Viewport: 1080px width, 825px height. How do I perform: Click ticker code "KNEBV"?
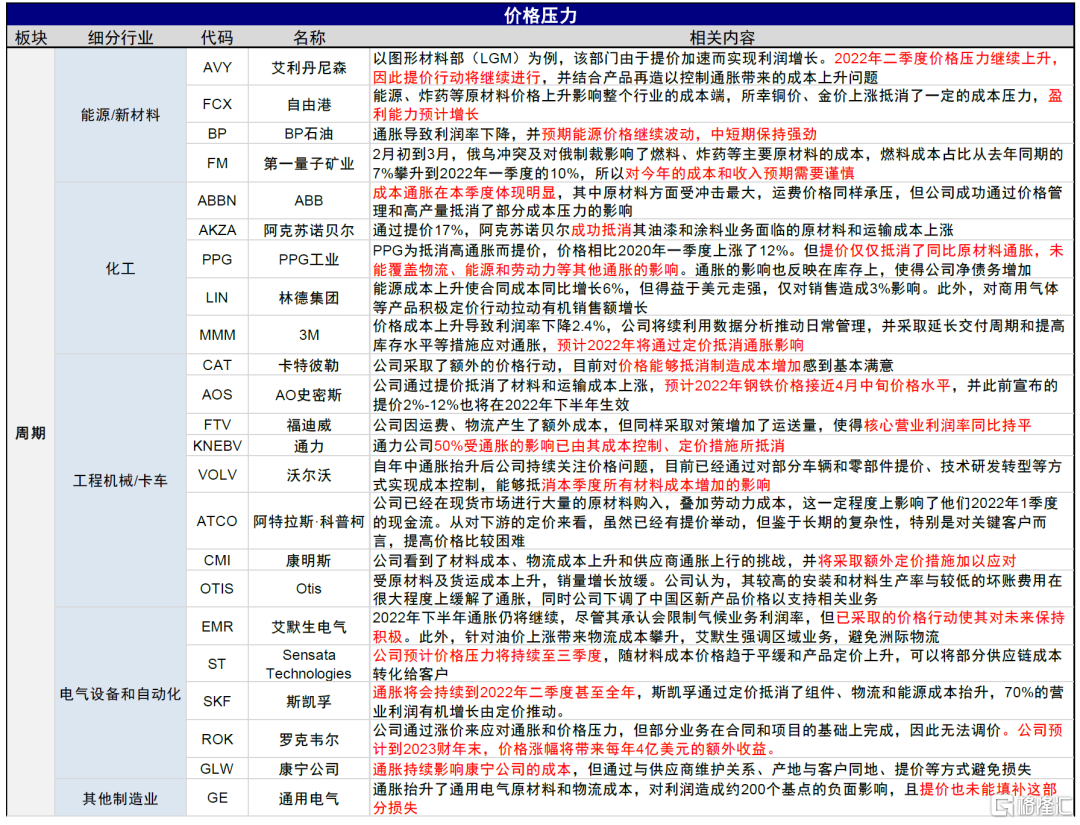(217, 446)
